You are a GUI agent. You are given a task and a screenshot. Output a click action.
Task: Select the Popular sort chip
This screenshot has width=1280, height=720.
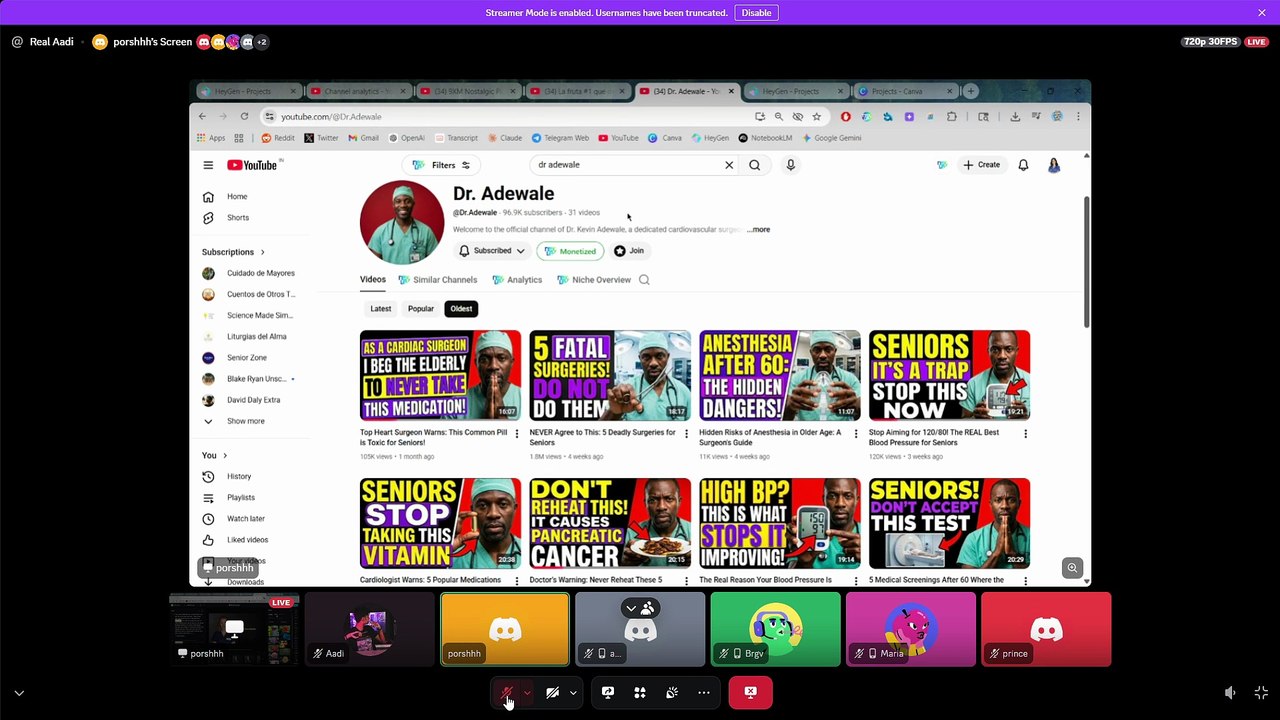[421, 309]
